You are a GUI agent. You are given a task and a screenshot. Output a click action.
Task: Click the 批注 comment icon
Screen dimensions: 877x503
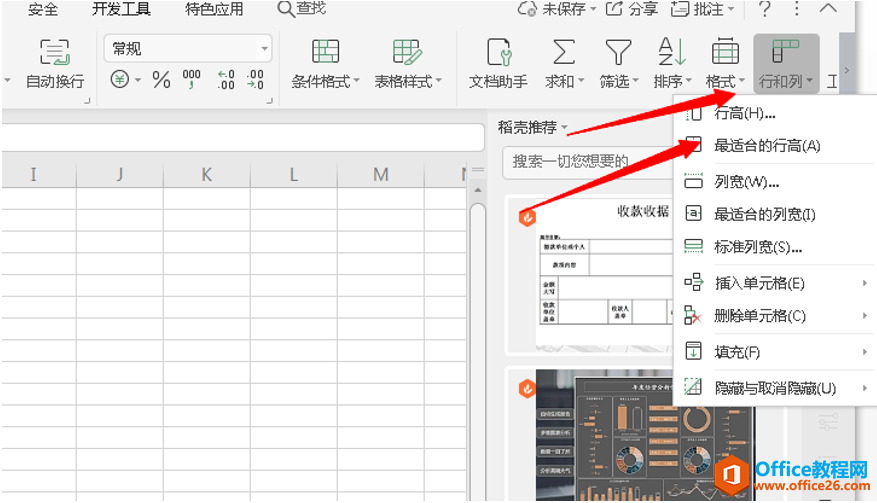click(x=680, y=9)
